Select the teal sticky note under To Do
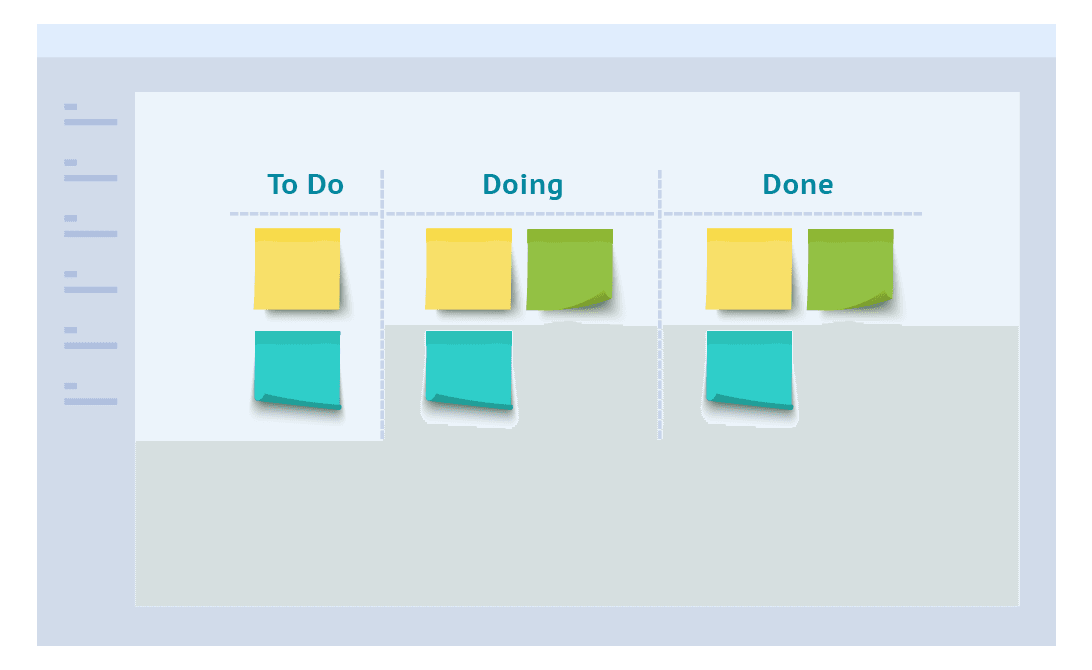1092x670 pixels. click(x=297, y=370)
